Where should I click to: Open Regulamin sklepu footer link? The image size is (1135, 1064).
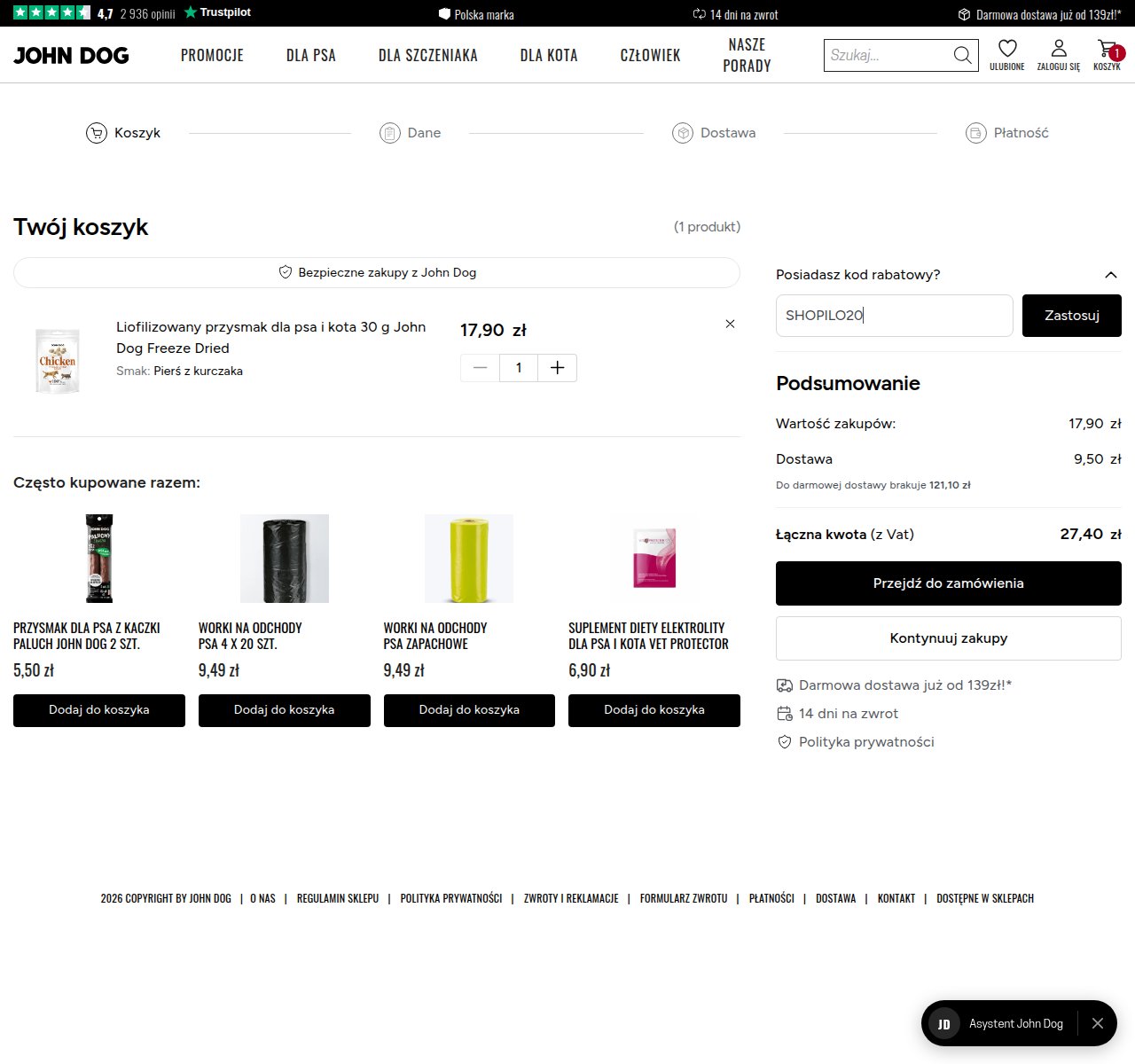pyautogui.click(x=338, y=898)
